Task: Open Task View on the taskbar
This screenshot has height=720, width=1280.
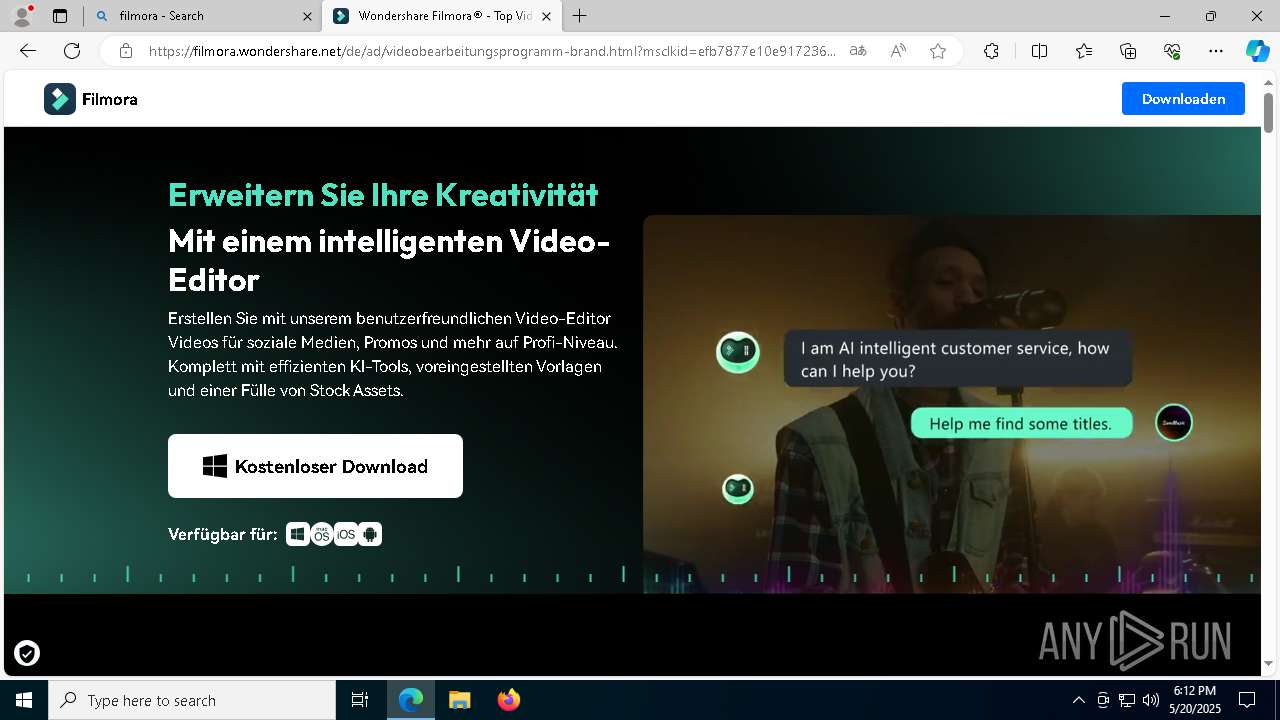Action: click(x=360, y=700)
